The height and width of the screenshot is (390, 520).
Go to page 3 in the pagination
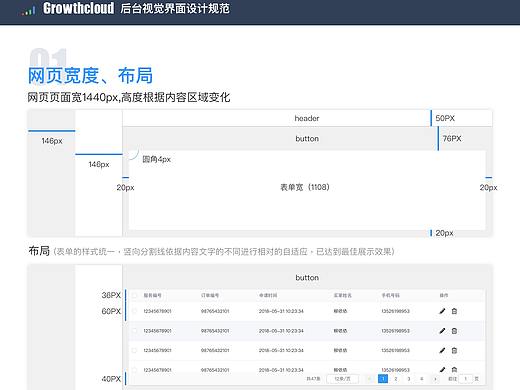click(409, 379)
